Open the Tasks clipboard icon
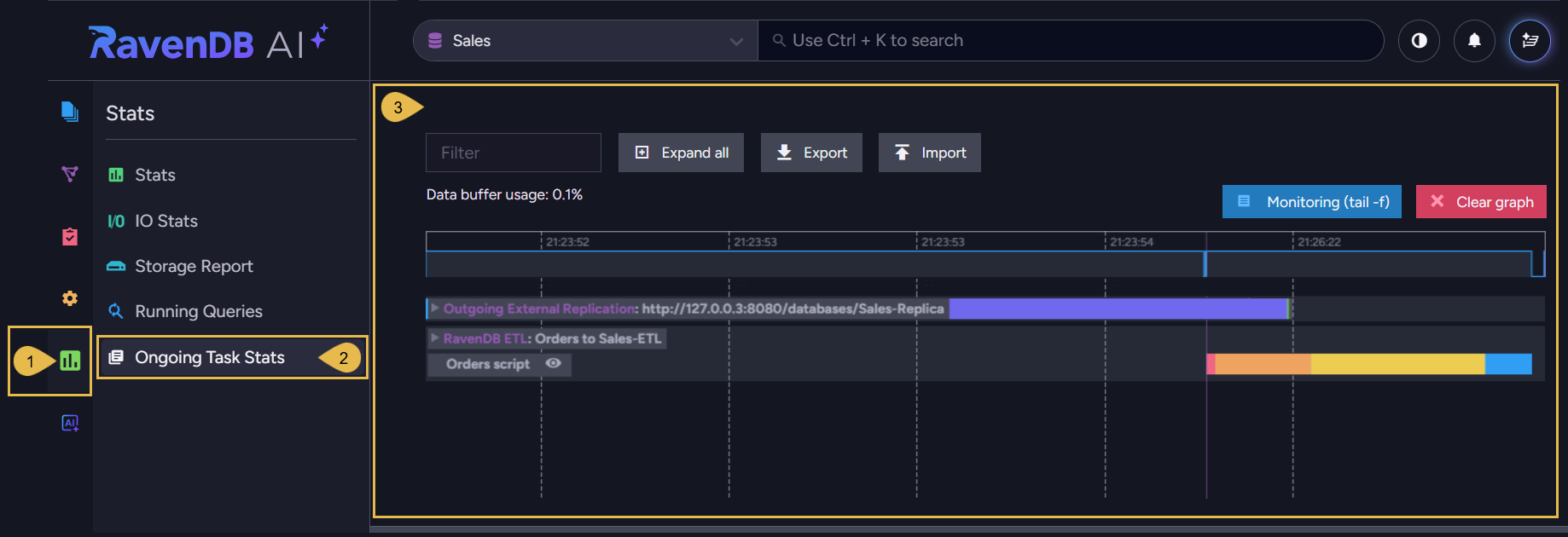Viewport: 1568px width, 537px height. coord(70,236)
